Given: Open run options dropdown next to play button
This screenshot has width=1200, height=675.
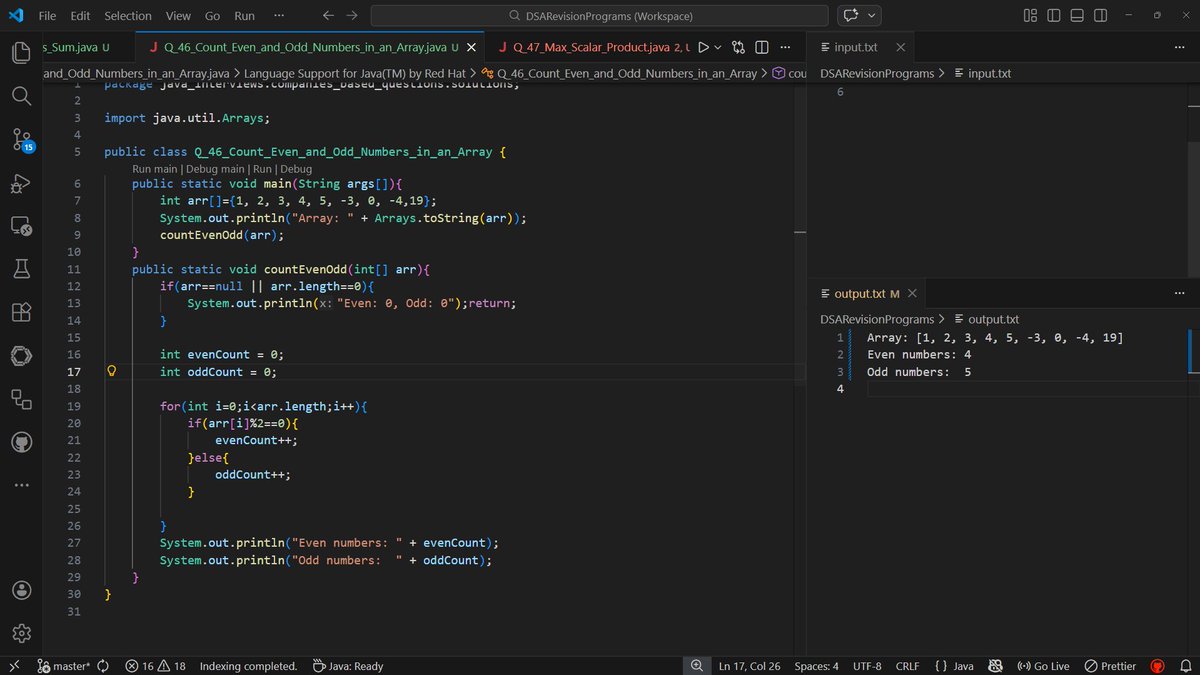Looking at the screenshot, I should 718,47.
